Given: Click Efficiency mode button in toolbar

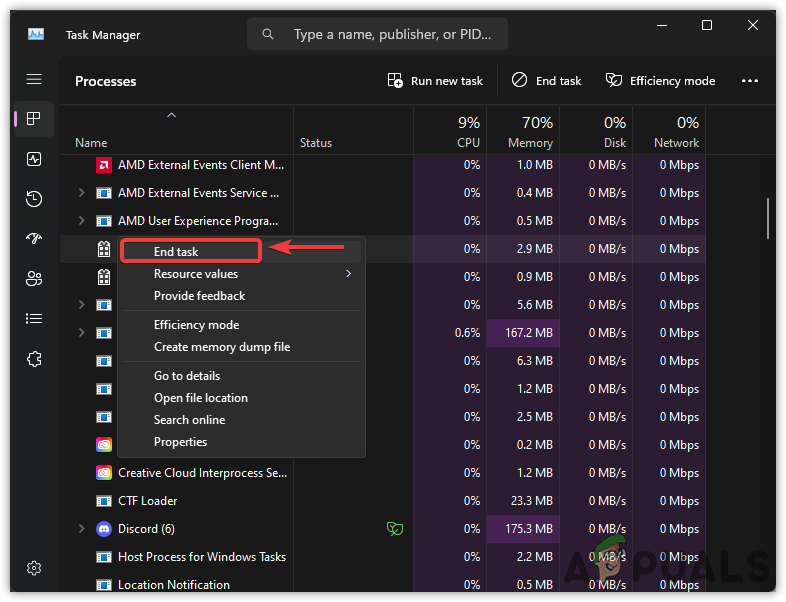Looking at the screenshot, I should pyautogui.click(x=660, y=81).
